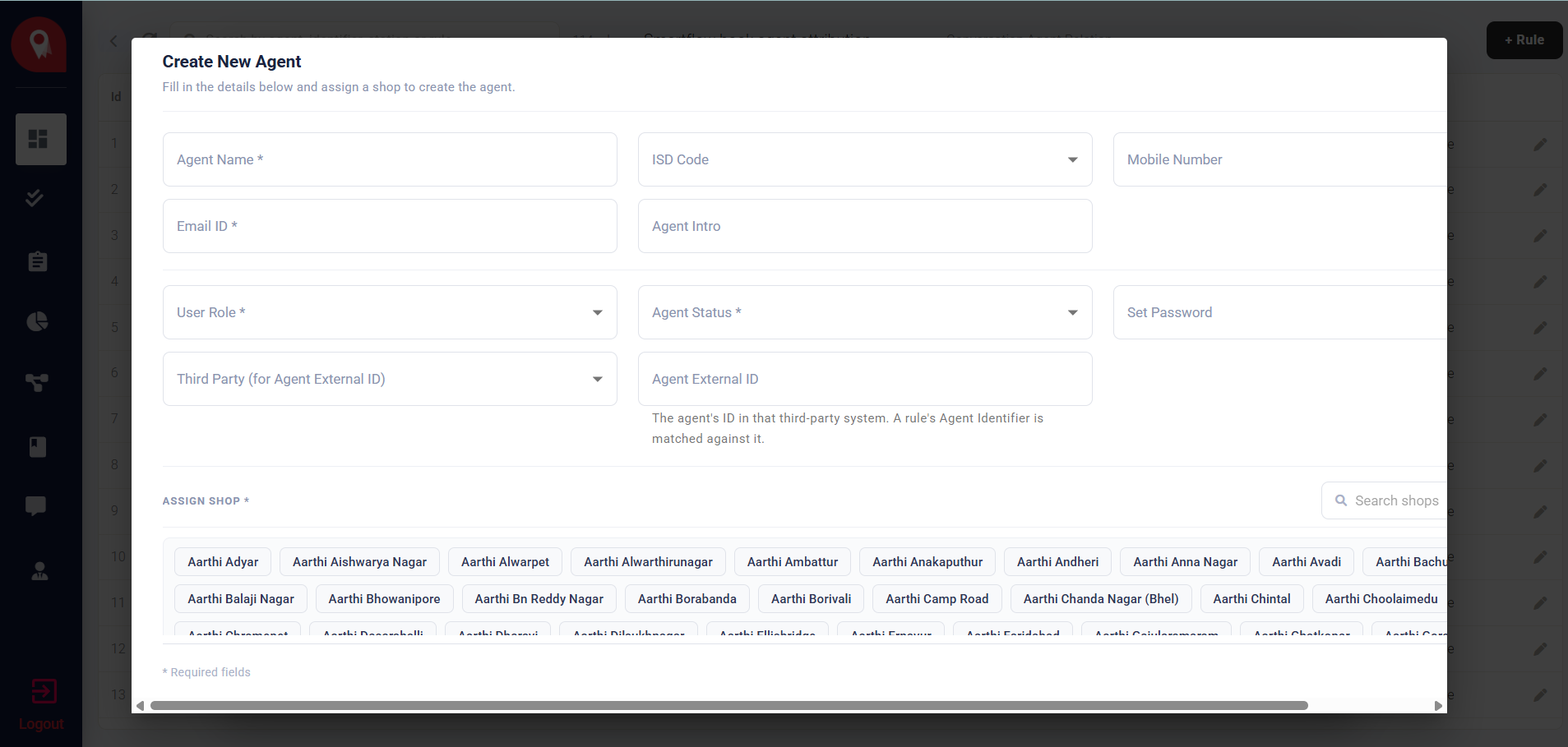This screenshot has height=747, width=1568.
Task: Open the user profile icon in sidebar
Action: 39,570
